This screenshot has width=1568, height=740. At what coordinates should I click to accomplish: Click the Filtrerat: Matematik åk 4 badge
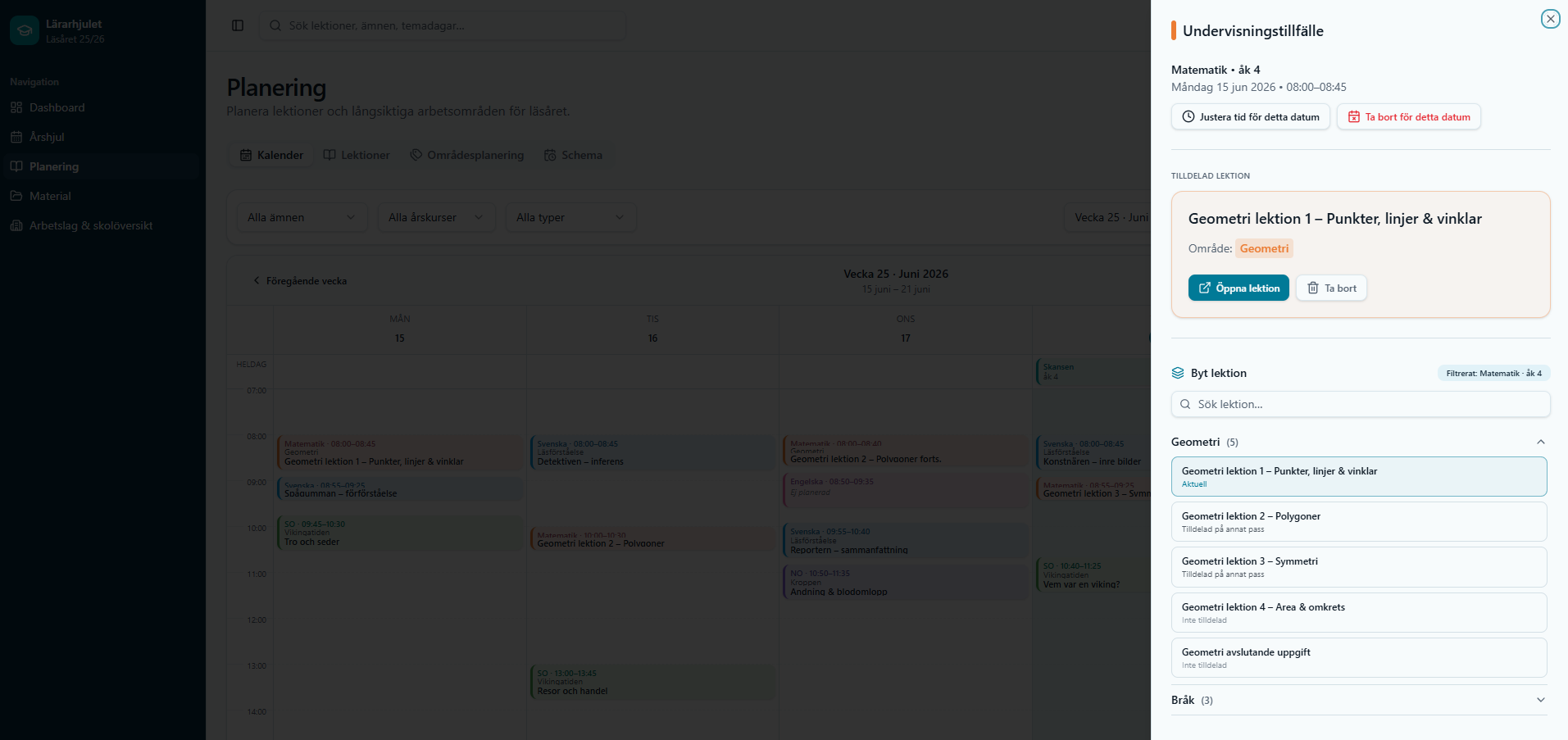tap(1493, 373)
